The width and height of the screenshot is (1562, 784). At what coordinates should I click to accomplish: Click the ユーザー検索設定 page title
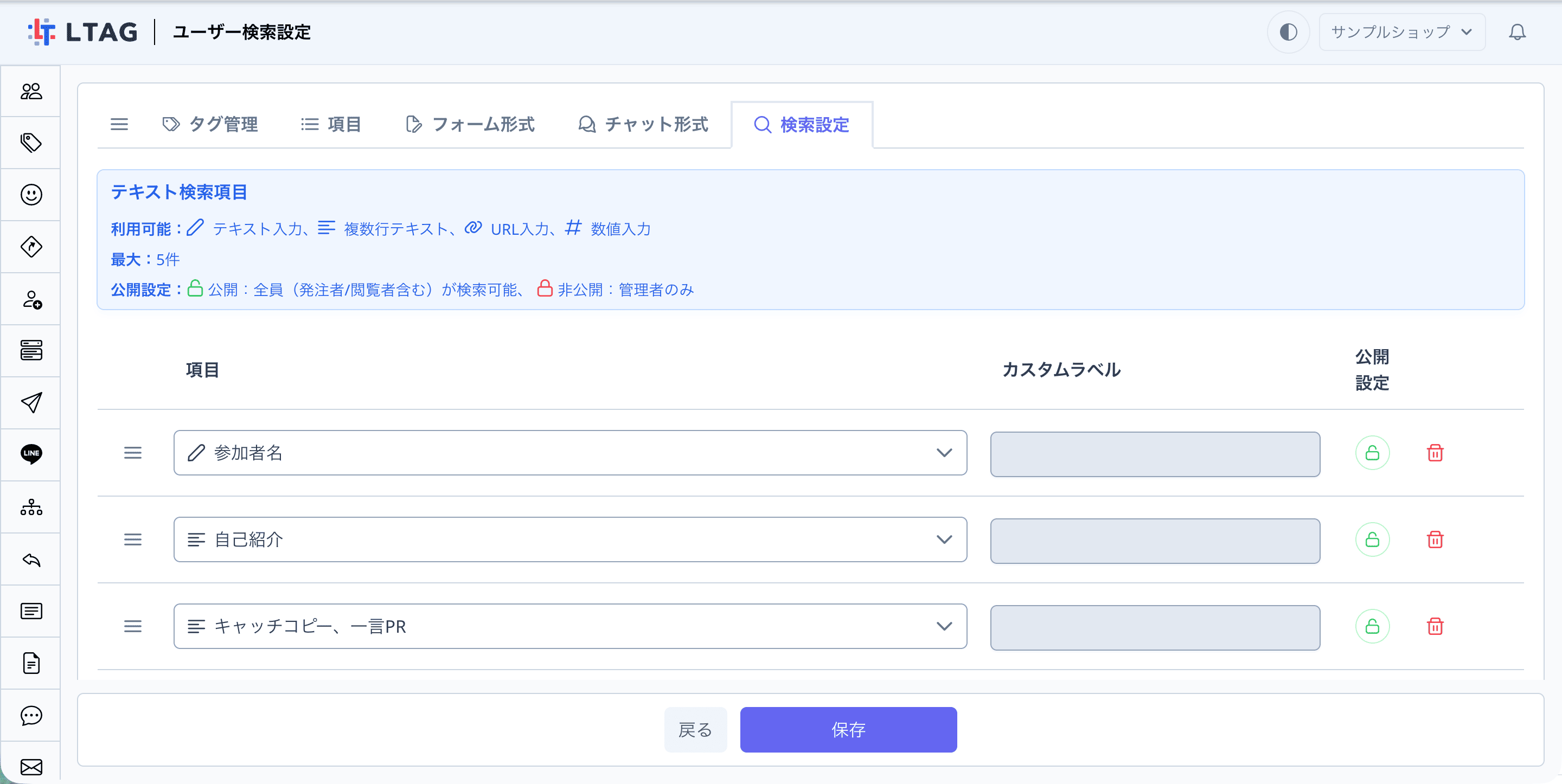pyautogui.click(x=242, y=32)
